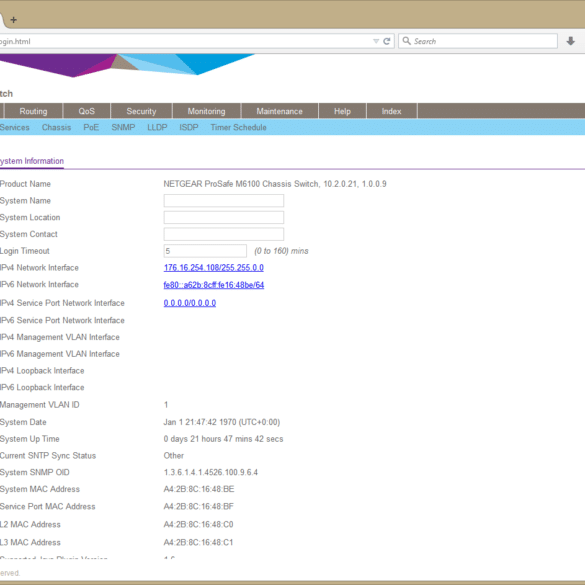Open the address bar history dropdown arrow
Screen dimensions: 585x585
[376, 41]
